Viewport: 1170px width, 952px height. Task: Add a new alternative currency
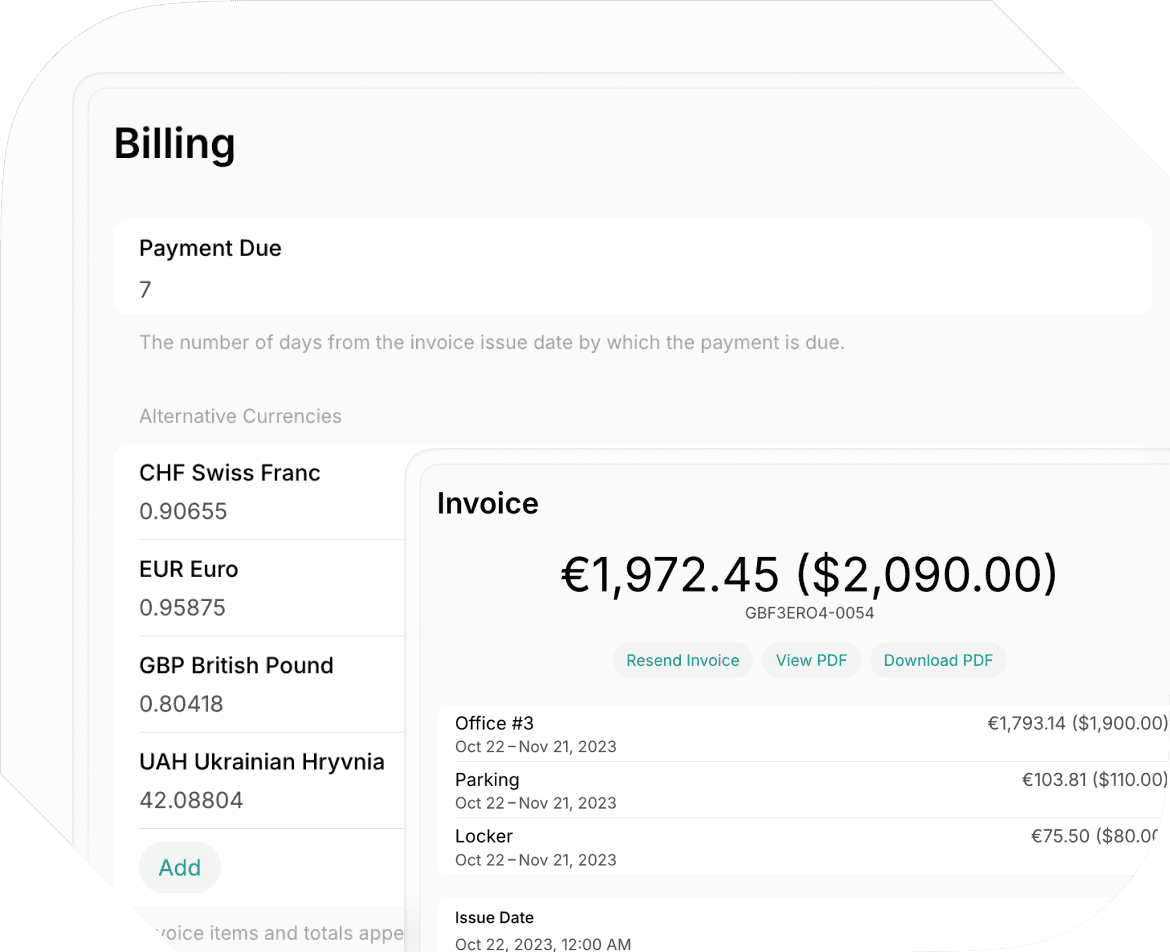[x=180, y=868]
